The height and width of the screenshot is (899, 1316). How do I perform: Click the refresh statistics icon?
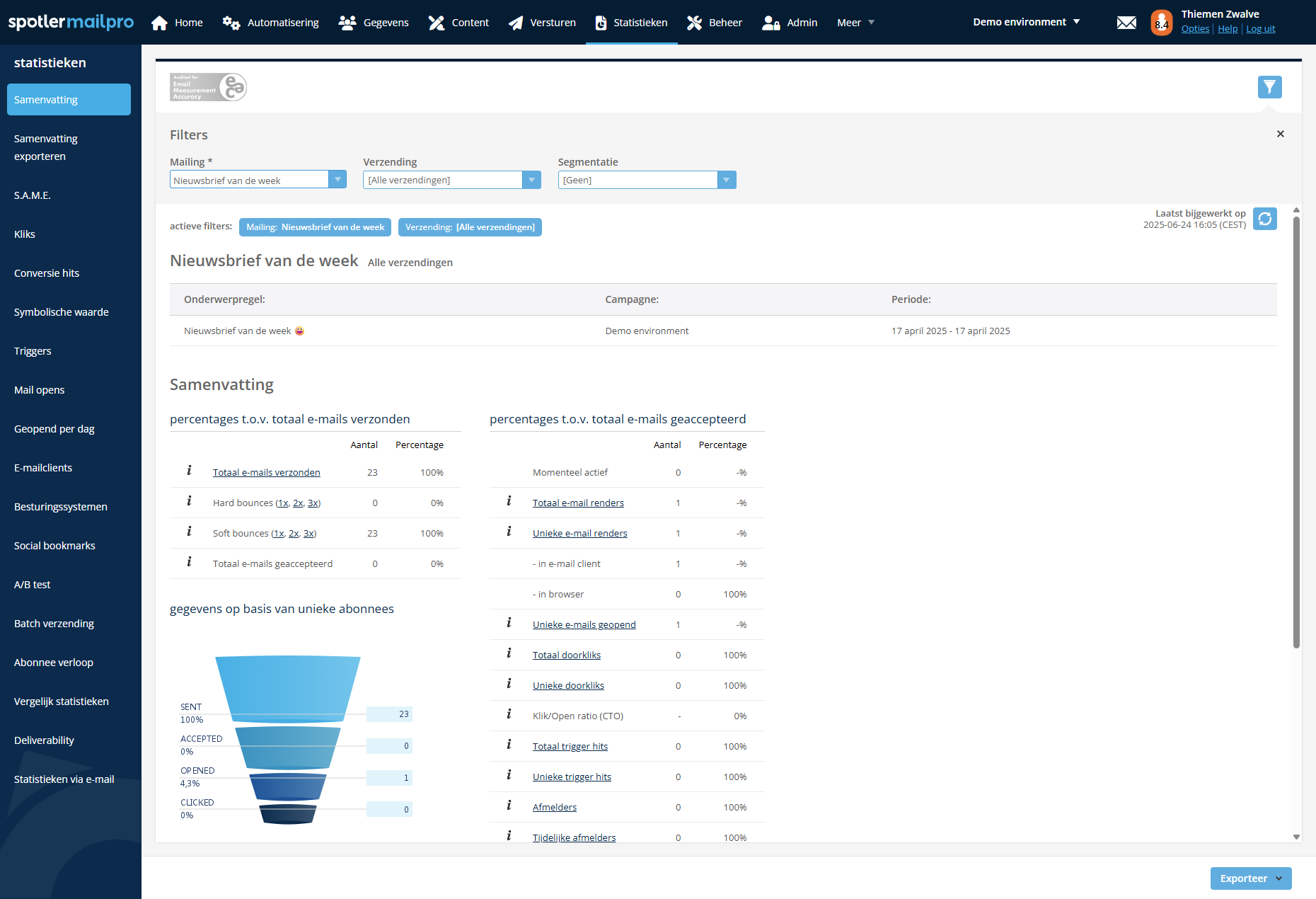[1264, 219]
